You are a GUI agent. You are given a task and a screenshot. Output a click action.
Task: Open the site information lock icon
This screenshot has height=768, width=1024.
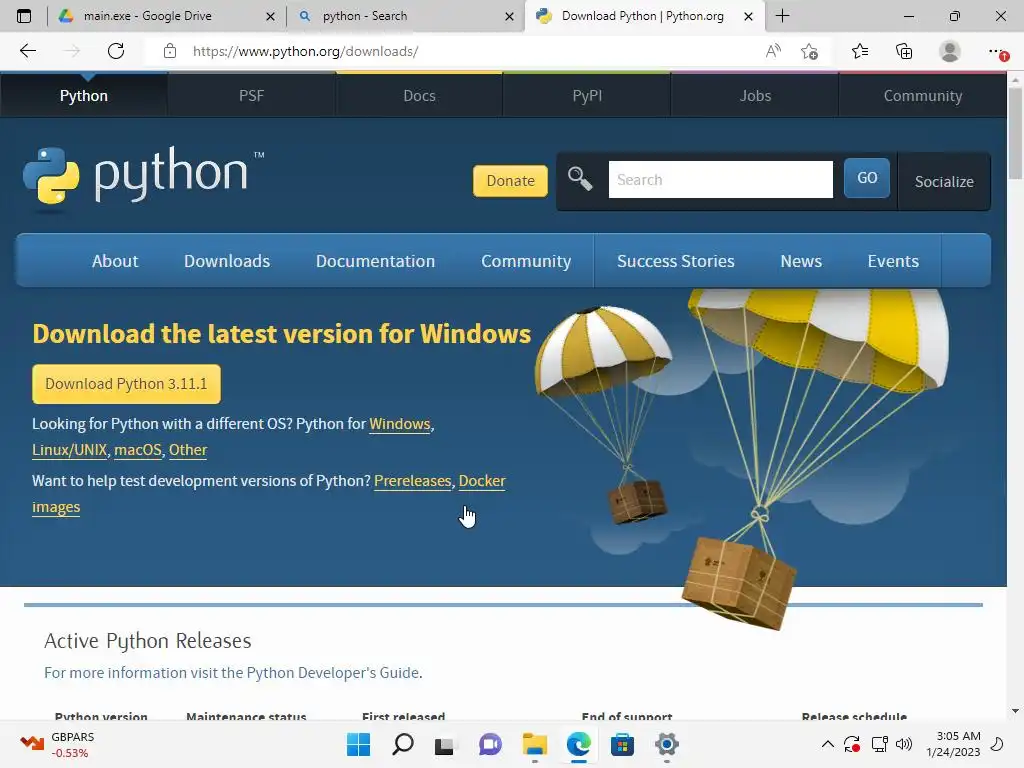pyautogui.click(x=170, y=51)
